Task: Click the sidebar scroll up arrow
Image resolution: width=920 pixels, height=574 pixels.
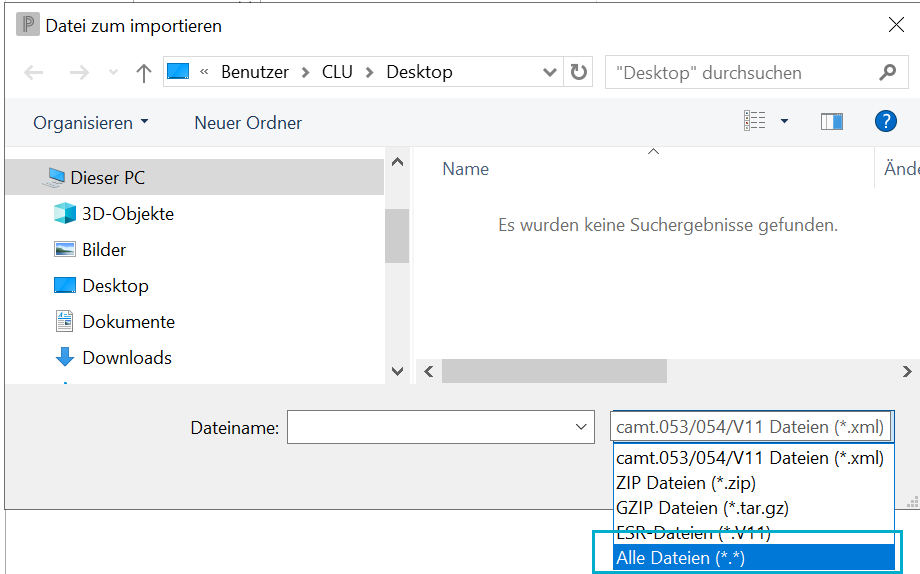Action: click(397, 162)
